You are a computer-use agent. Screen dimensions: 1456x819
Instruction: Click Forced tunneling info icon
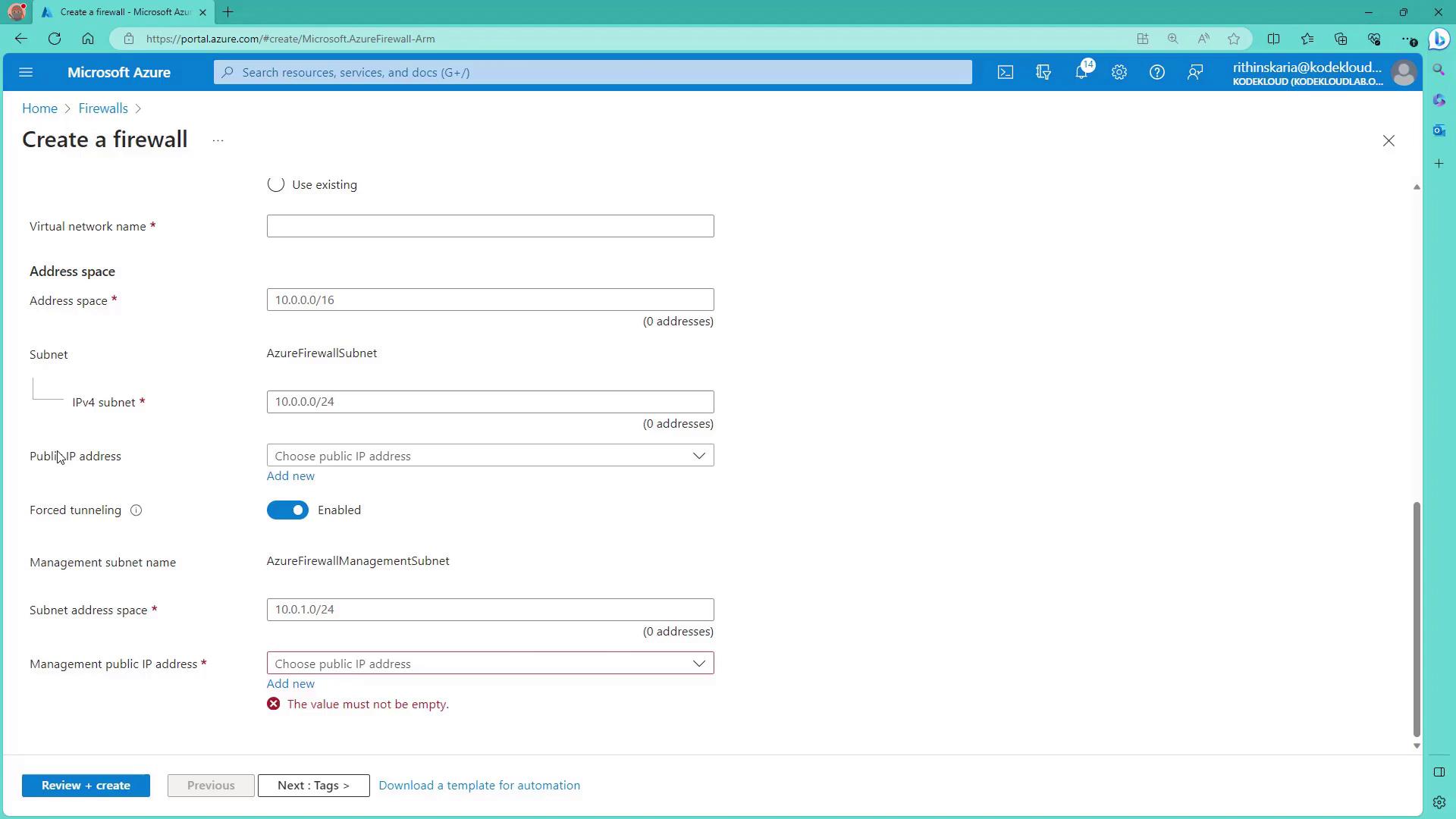point(136,510)
